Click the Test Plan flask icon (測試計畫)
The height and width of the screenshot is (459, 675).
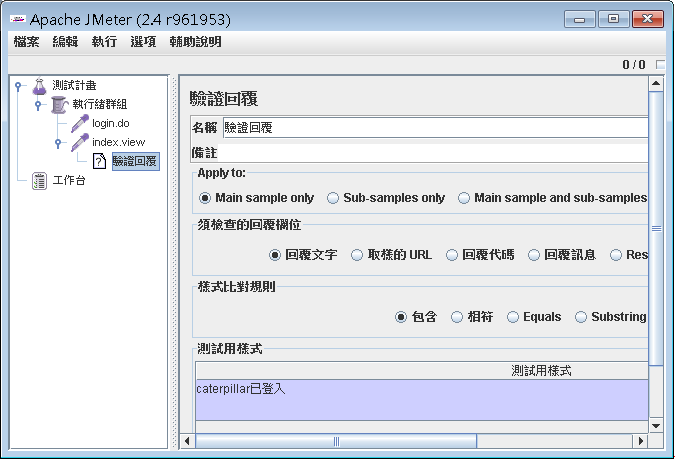(x=39, y=86)
